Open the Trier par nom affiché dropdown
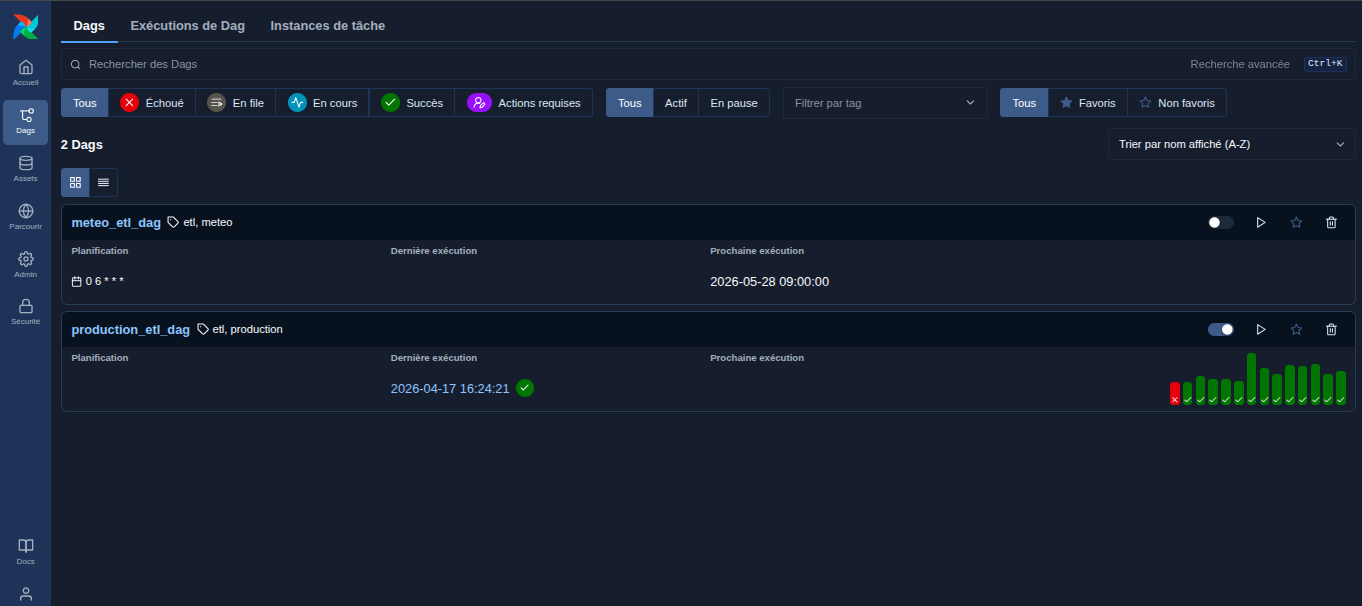1362x606 pixels. pos(1232,144)
